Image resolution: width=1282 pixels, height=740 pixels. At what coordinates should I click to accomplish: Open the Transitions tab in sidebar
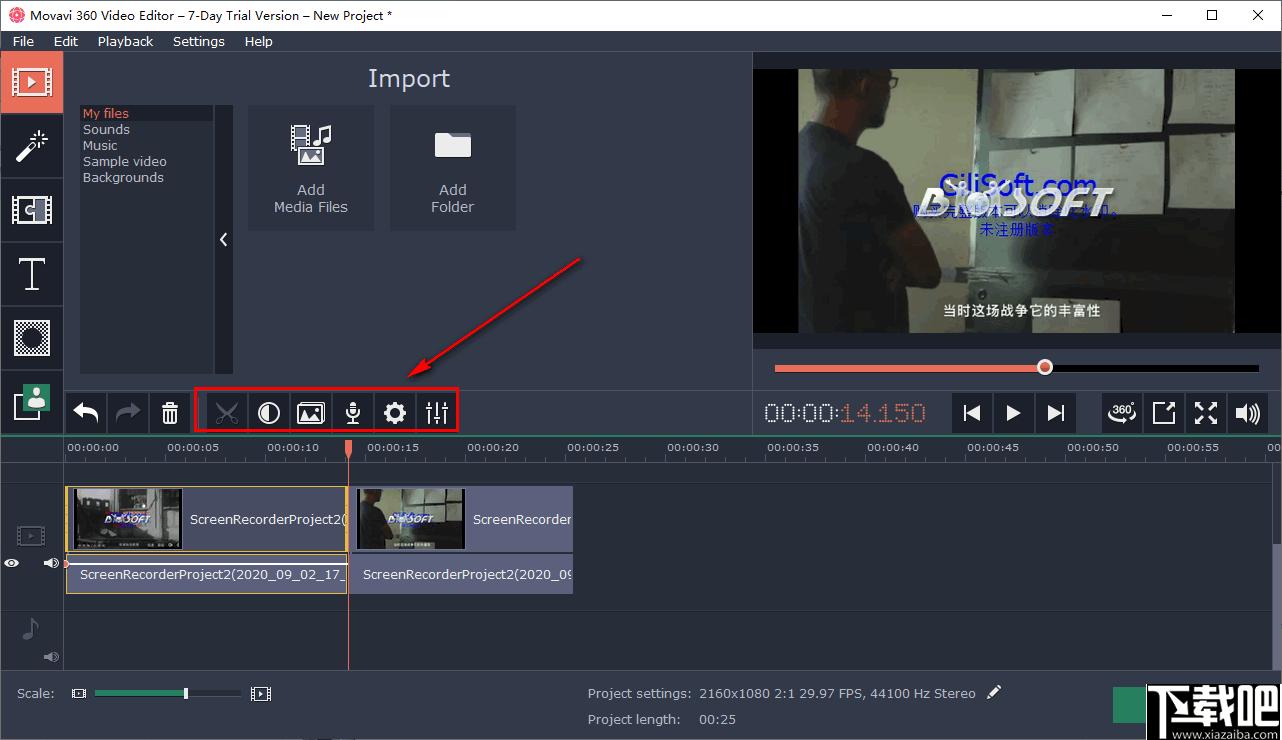coord(31,210)
